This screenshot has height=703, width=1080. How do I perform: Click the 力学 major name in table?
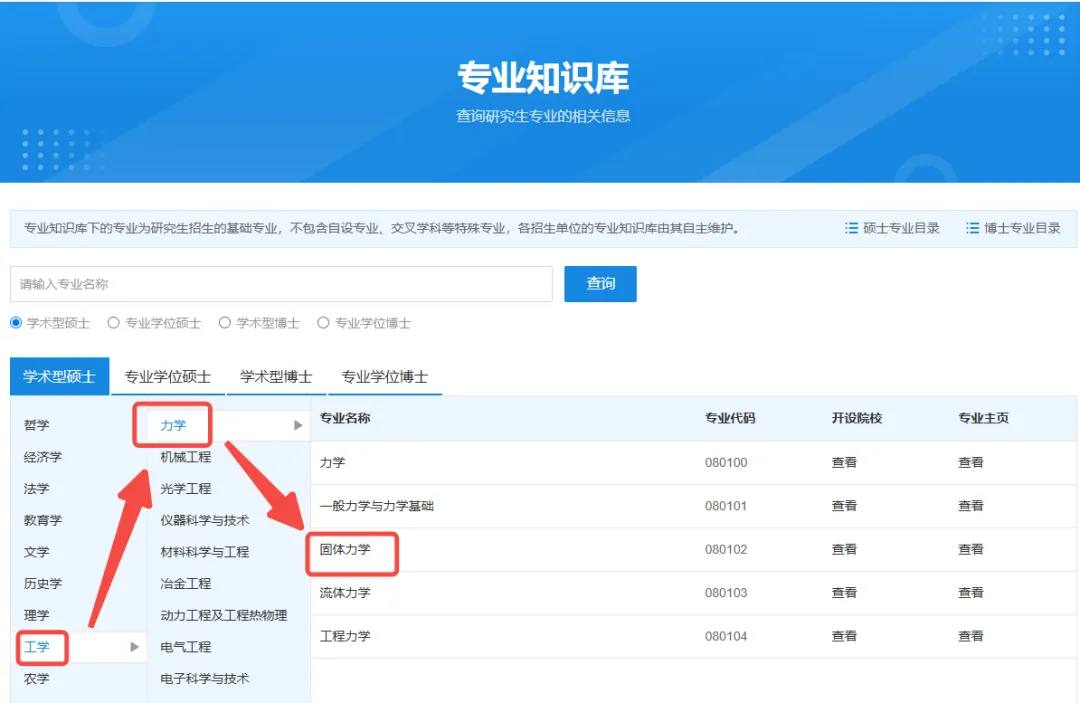(332, 463)
